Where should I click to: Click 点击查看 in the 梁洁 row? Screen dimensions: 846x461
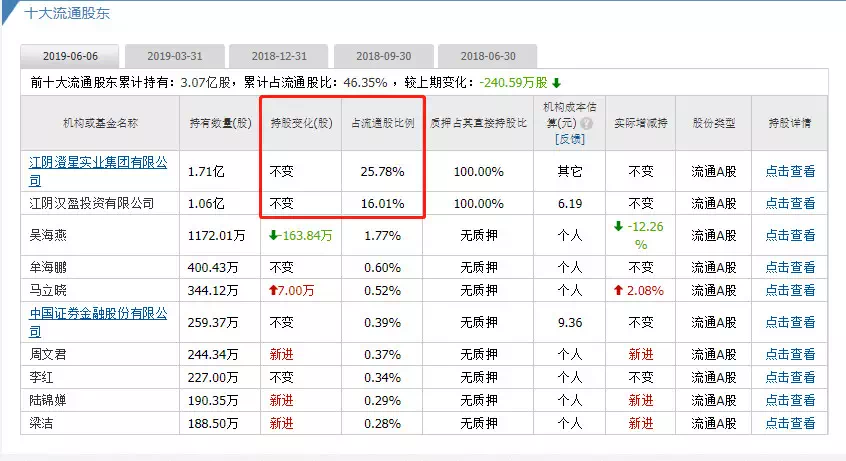(790, 424)
